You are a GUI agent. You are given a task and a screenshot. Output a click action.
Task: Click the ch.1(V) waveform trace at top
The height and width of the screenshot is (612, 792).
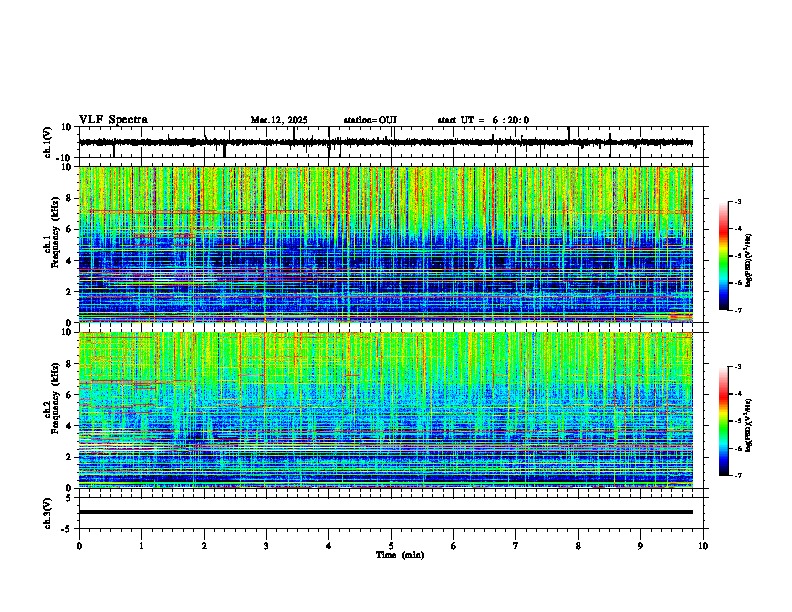point(386,142)
